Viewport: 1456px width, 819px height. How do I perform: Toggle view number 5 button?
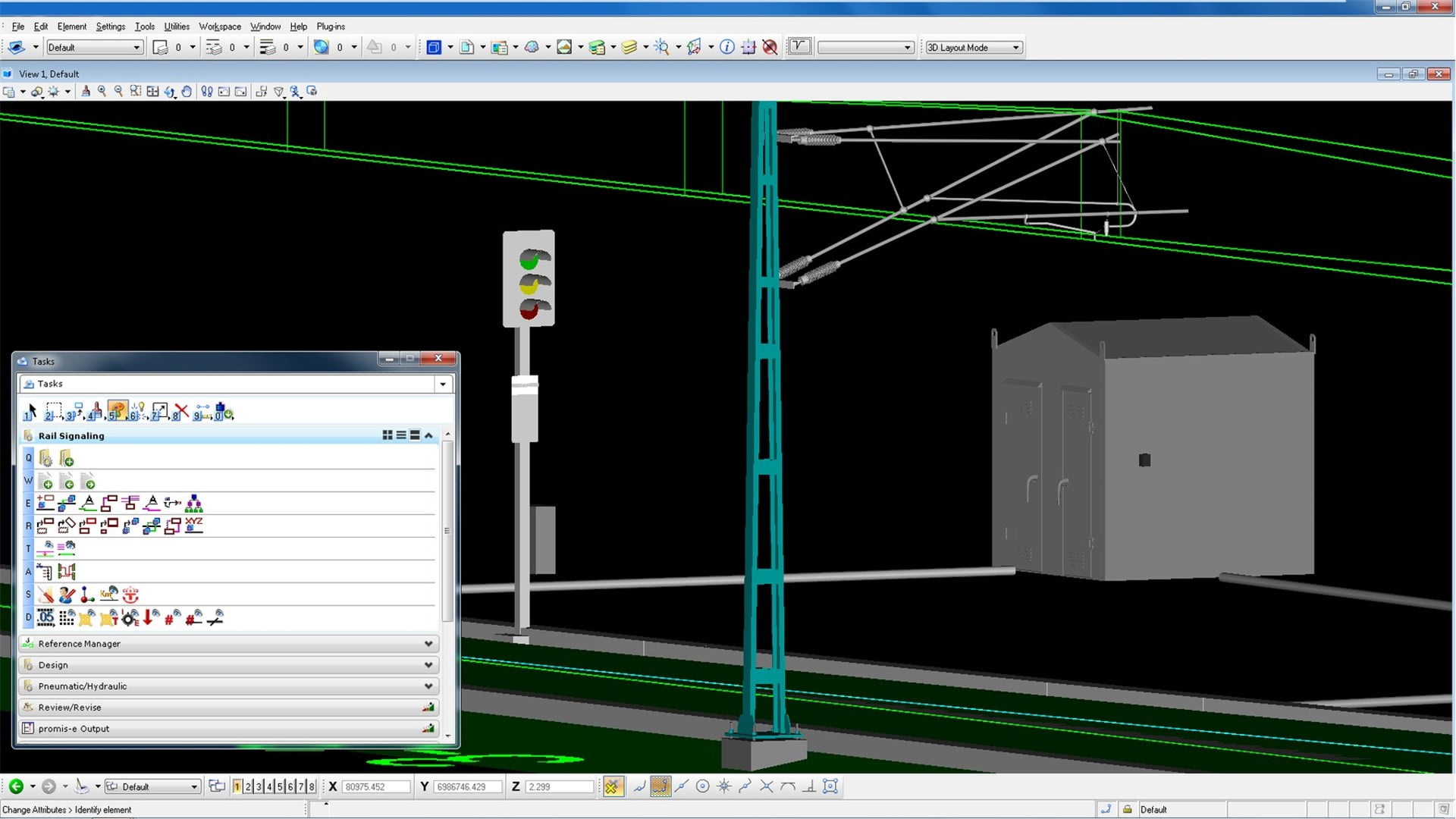[280, 786]
